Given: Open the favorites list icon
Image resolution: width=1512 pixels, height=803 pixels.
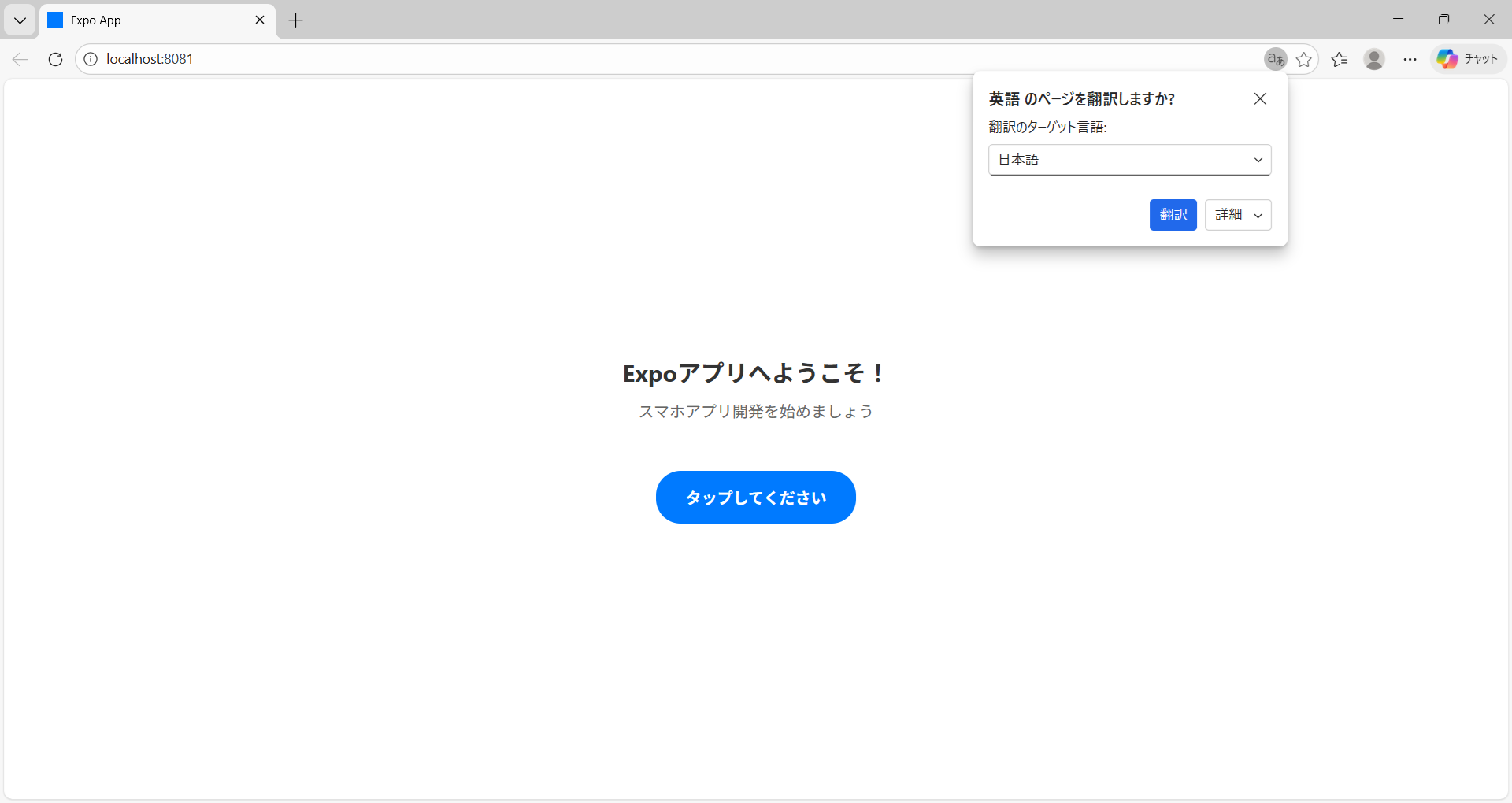Looking at the screenshot, I should (x=1339, y=59).
